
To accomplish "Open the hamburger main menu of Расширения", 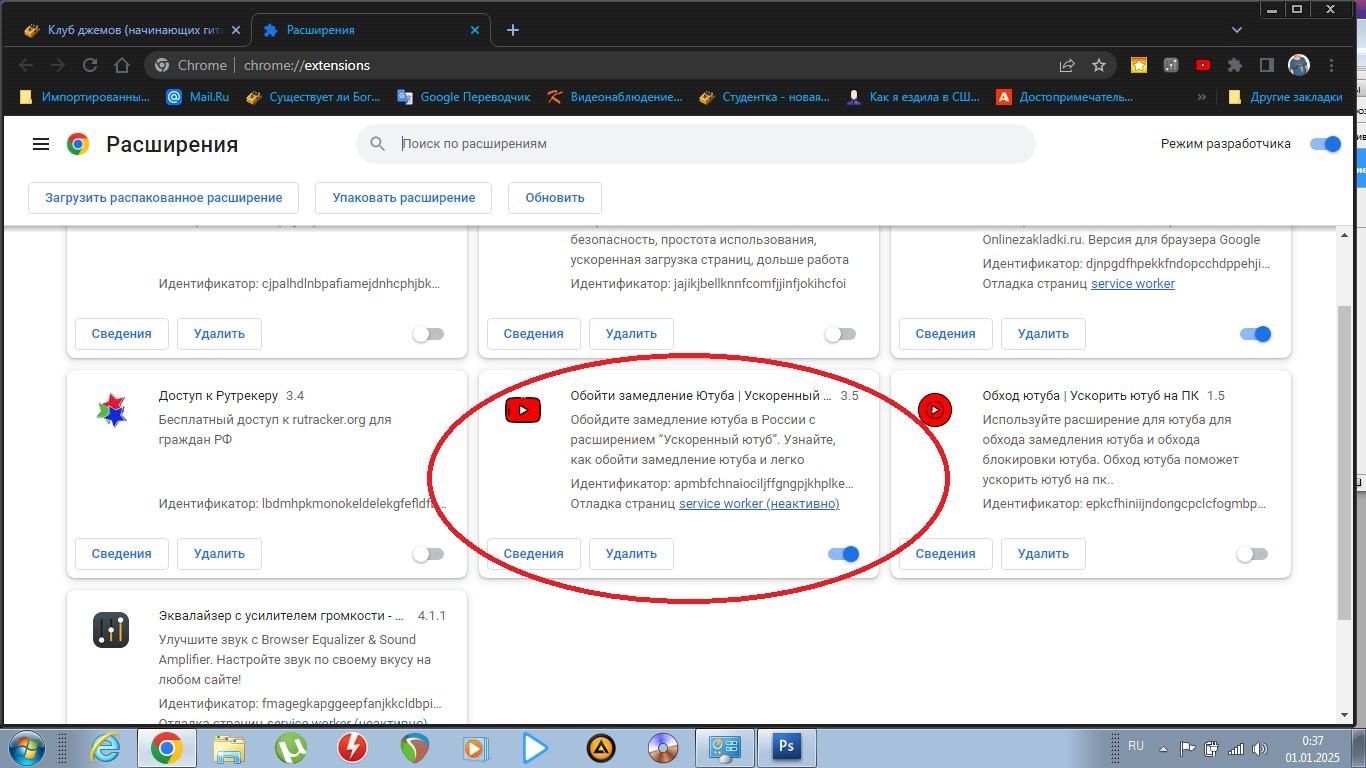I will 41,144.
